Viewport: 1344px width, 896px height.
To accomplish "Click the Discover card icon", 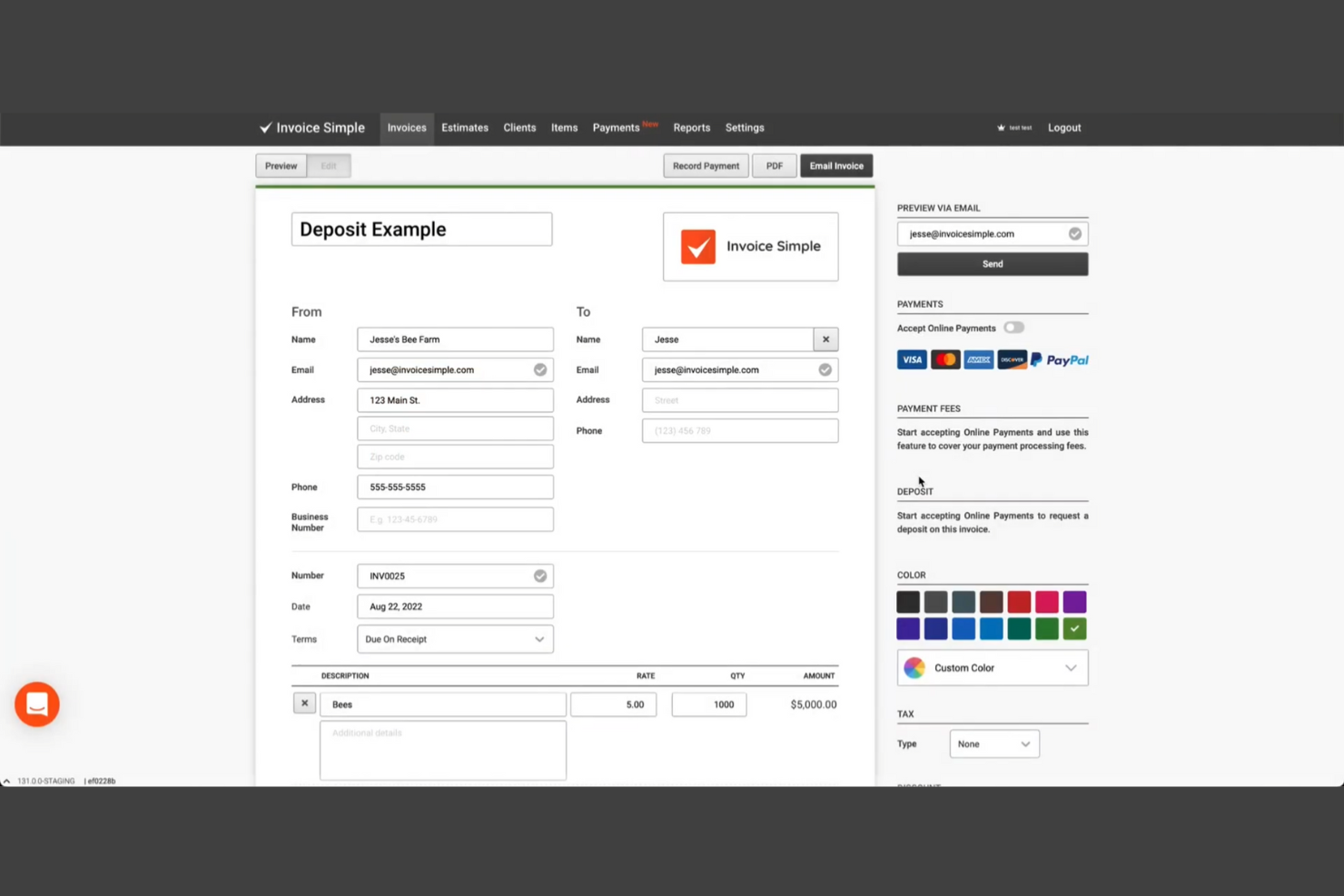I will coord(1012,359).
